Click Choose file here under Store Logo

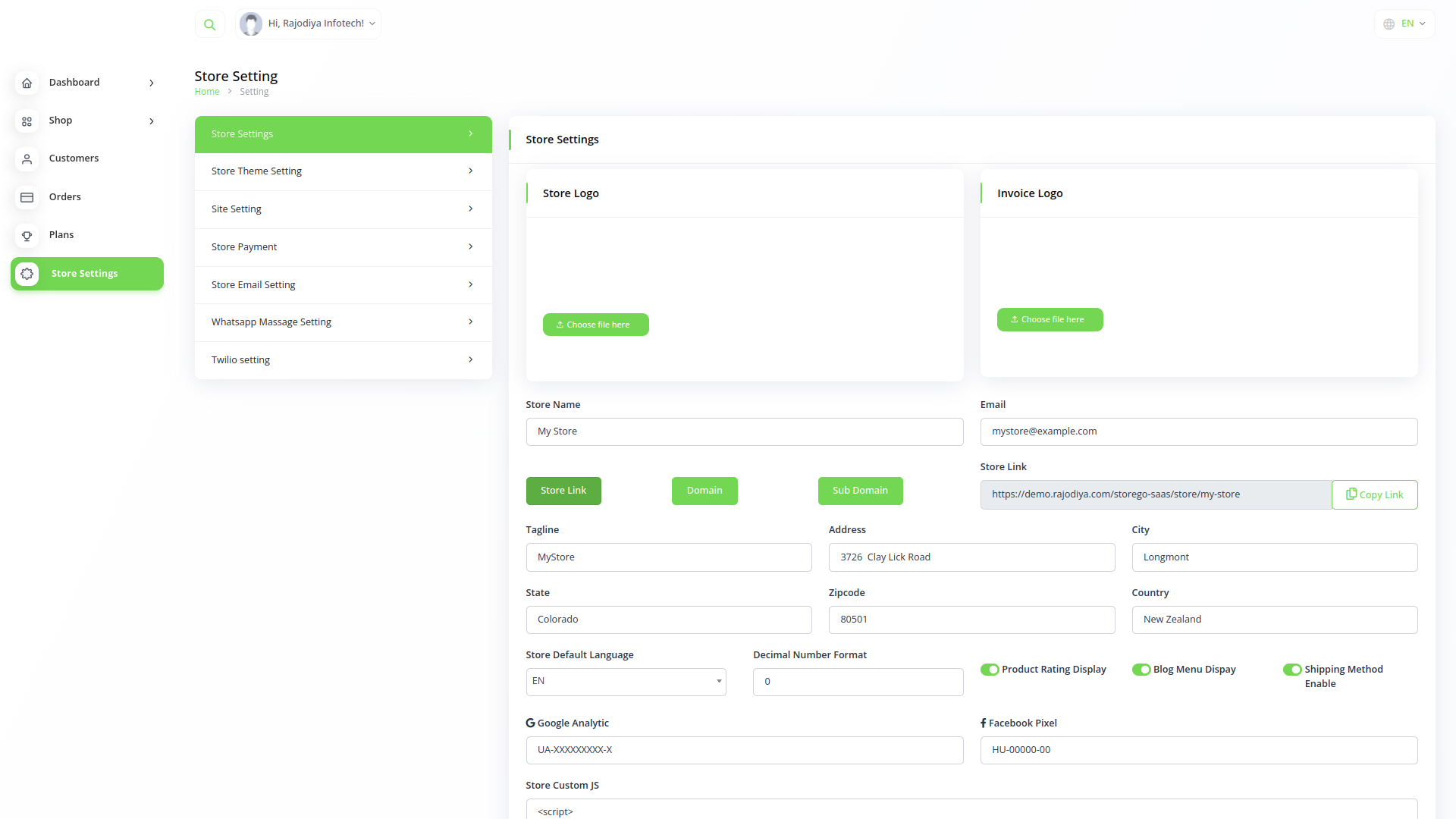tap(595, 325)
